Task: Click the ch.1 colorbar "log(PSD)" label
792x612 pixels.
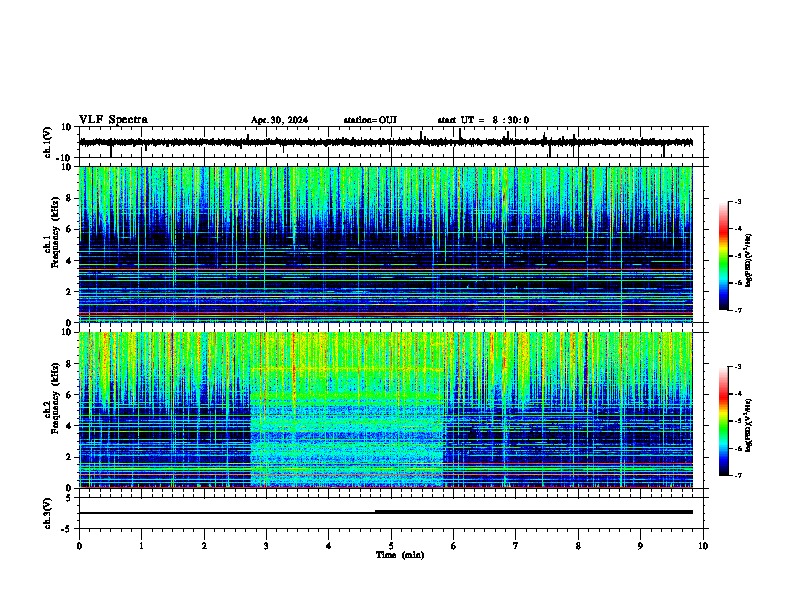Action: point(749,261)
